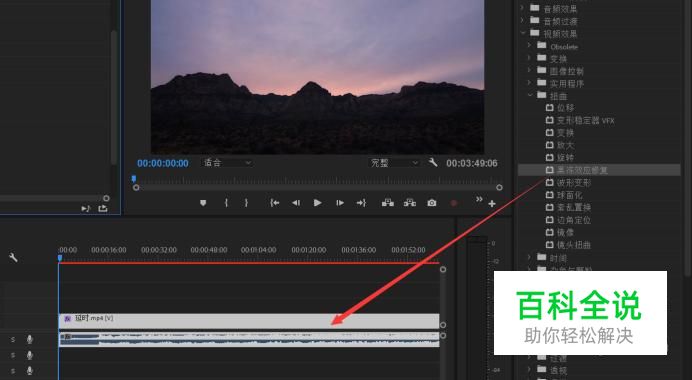Image resolution: width=692 pixels, height=380 pixels.
Task: Click timeline ruler at 00:00:48:00
Action: click(209, 250)
